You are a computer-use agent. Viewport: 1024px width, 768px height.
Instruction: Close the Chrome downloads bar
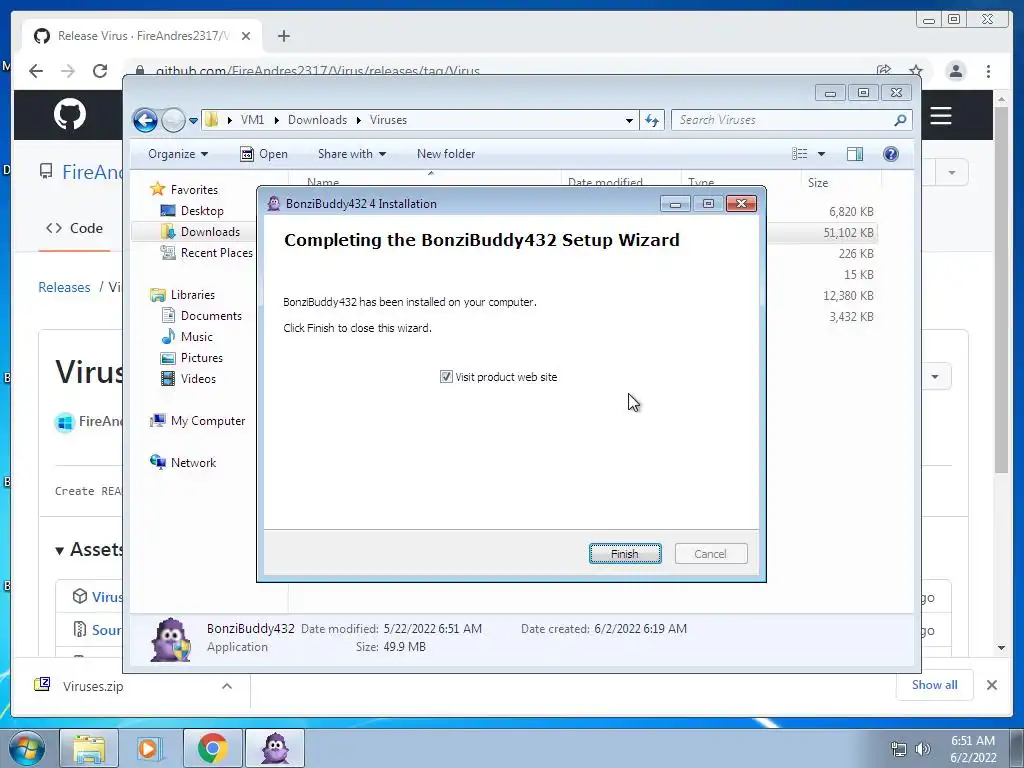click(991, 684)
